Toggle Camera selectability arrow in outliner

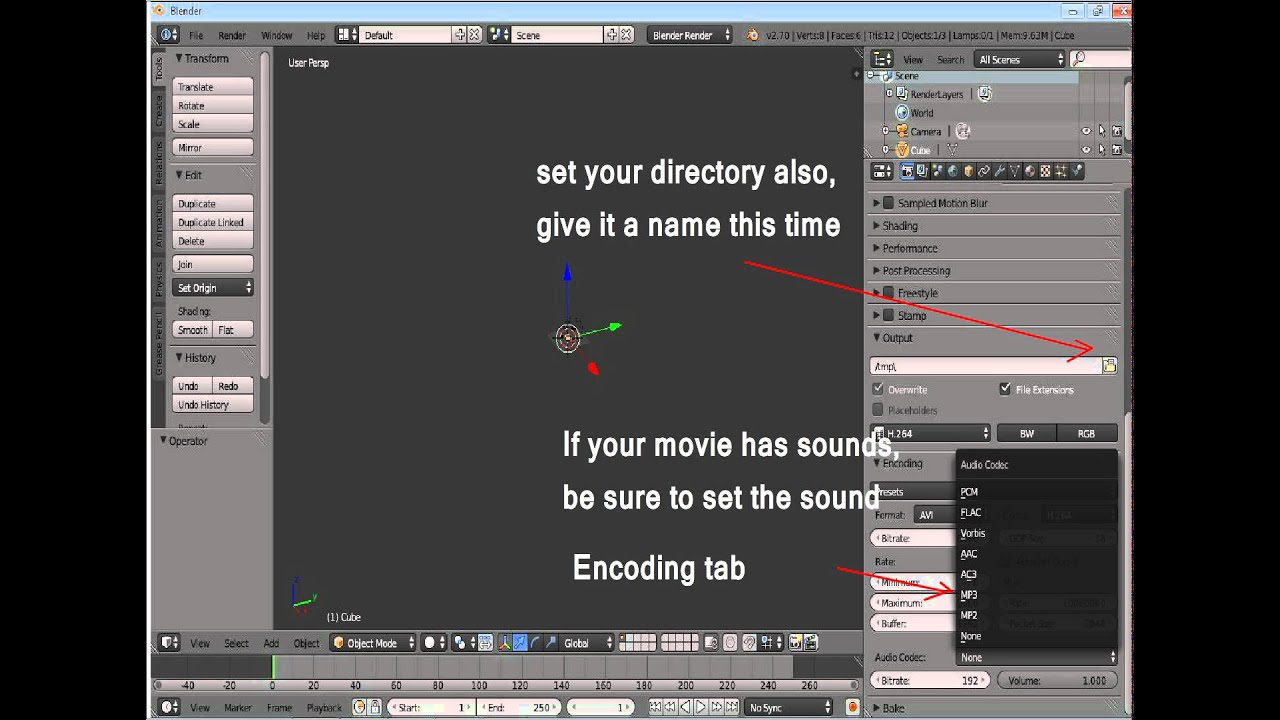point(1102,131)
